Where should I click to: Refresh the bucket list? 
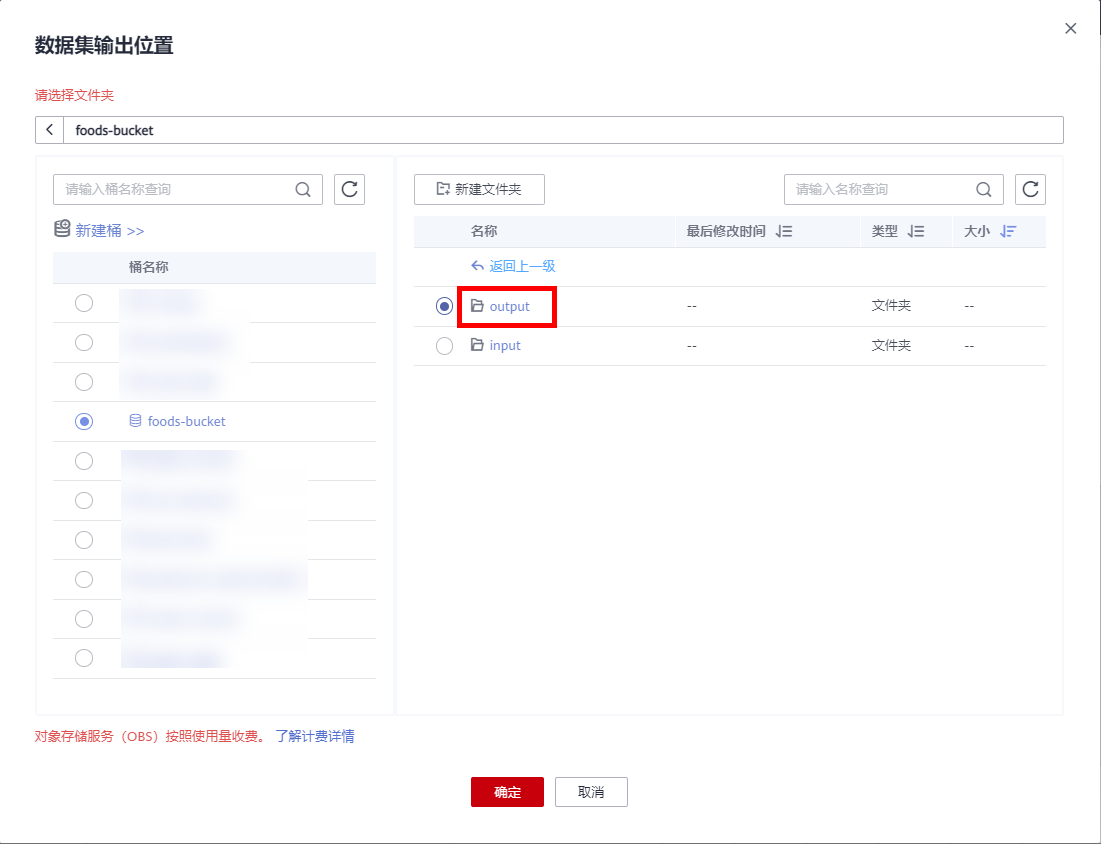tap(349, 189)
